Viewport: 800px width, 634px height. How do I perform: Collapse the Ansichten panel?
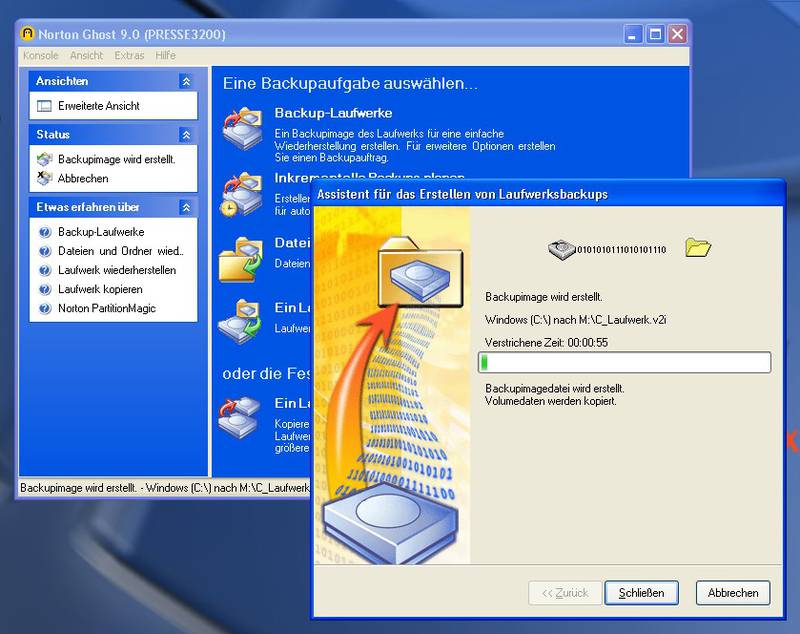[186, 81]
